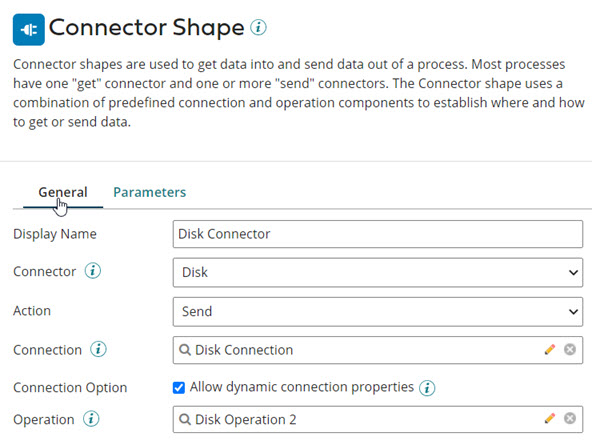592x445 pixels.
Task: Search connections using magnifier icon
Action: click(185, 350)
